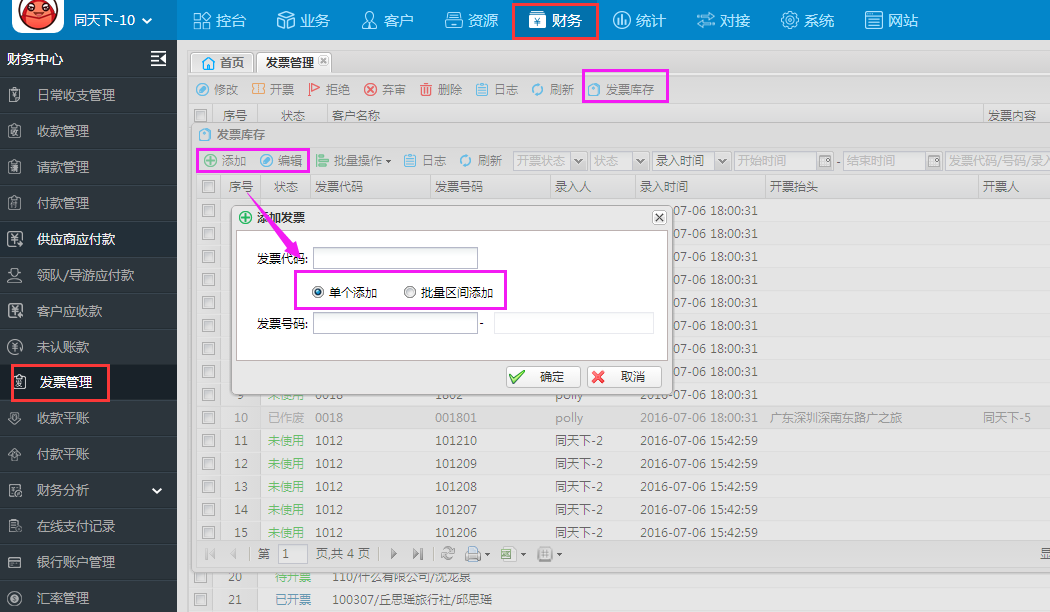Open 付款管理 in sidebar
The width and height of the screenshot is (1050, 612).
coord(88,203)
